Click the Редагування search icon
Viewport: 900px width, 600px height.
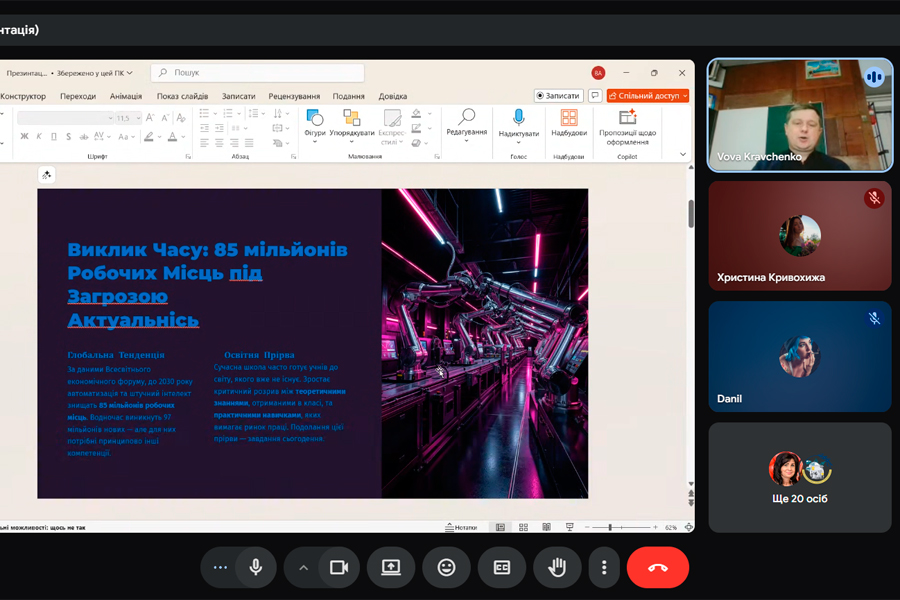point(466,117)
